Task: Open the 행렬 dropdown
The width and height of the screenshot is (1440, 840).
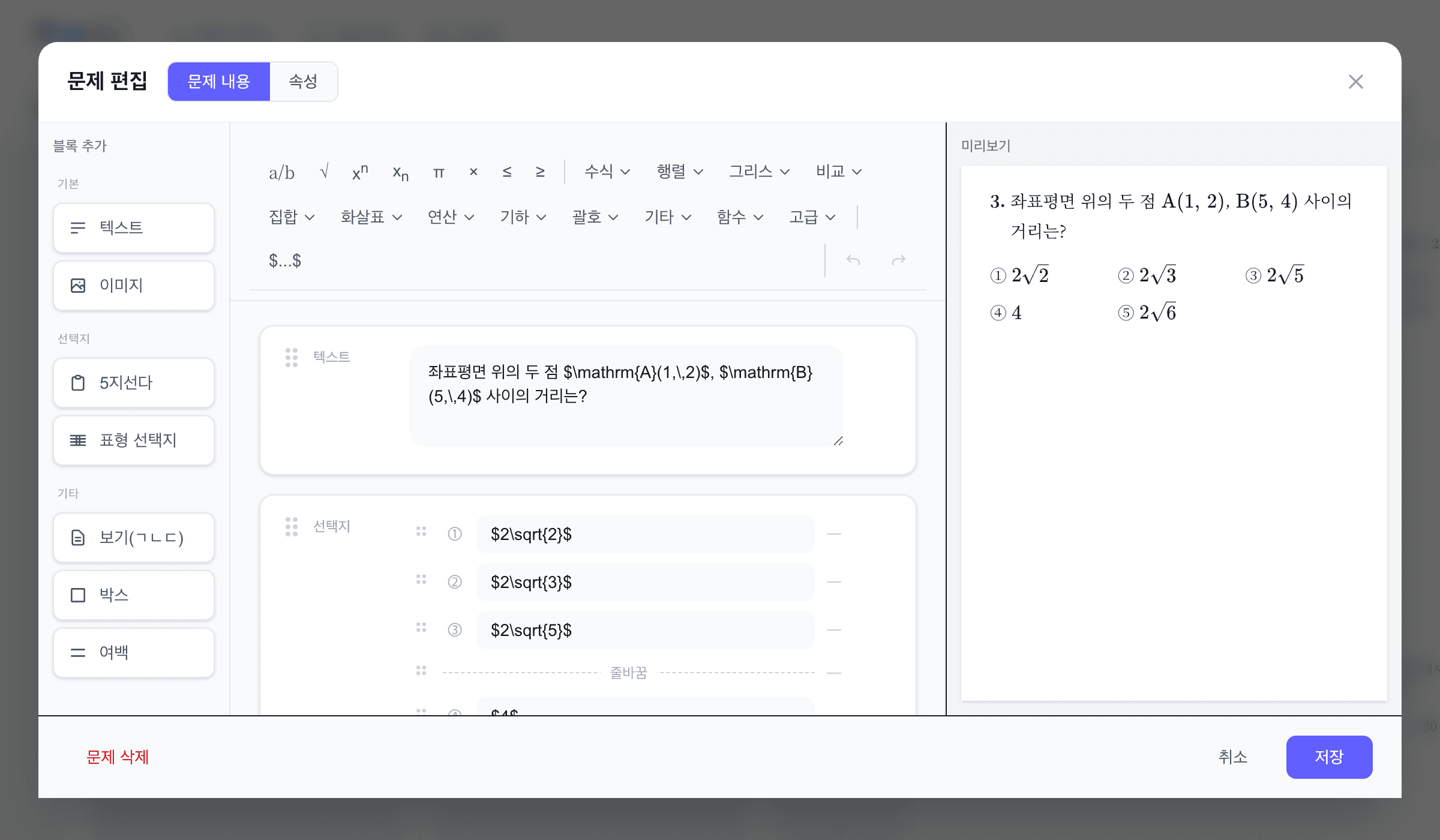Action: 680,172
